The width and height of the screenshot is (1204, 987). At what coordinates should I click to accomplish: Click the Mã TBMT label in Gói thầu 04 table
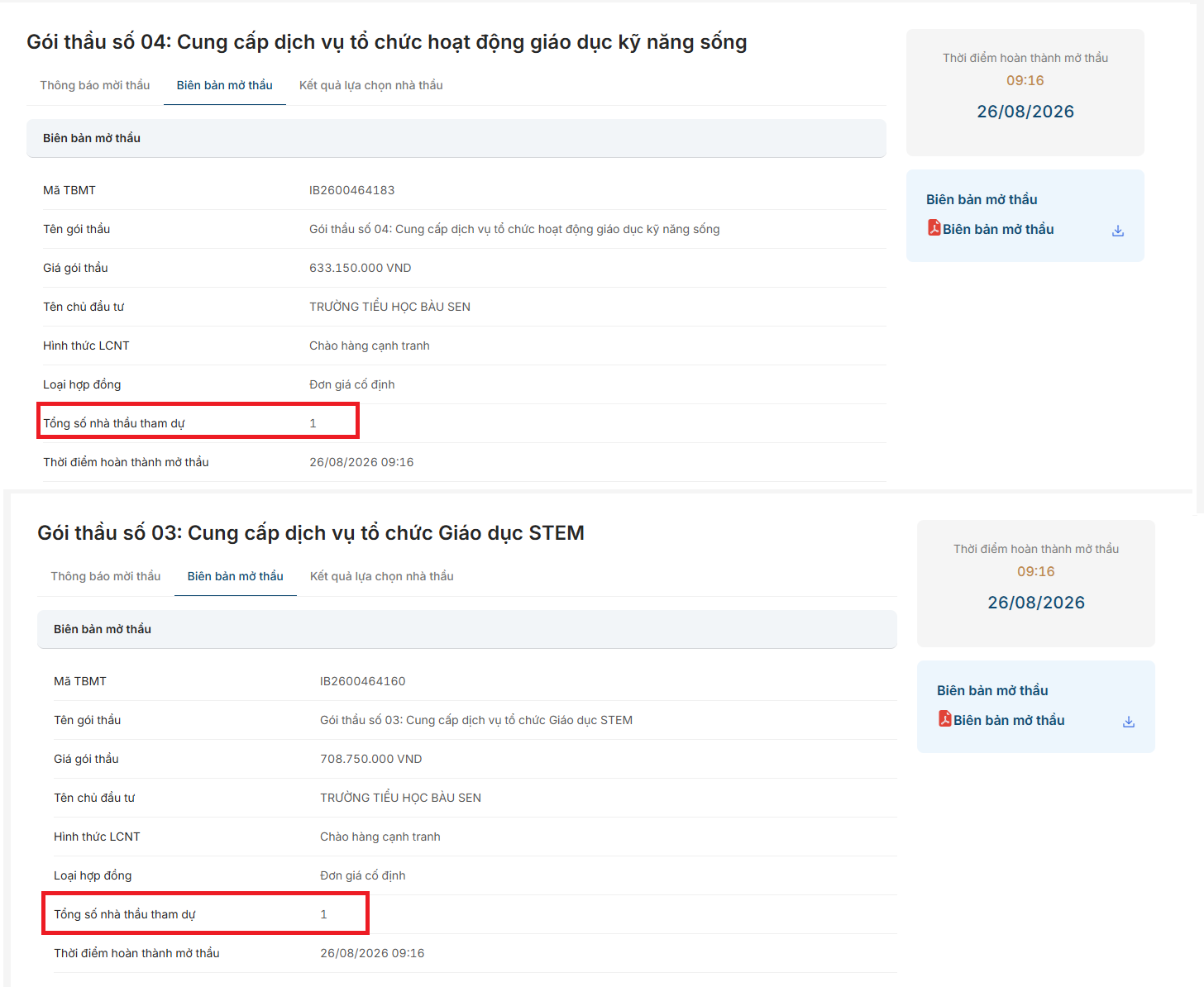pyautogui.click(x=69, y=190)
